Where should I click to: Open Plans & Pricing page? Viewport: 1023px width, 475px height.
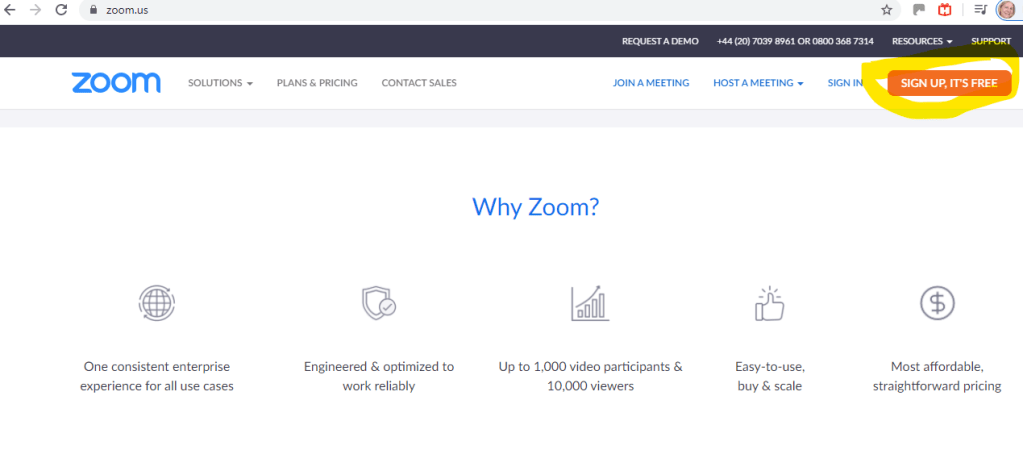(317, 83)
